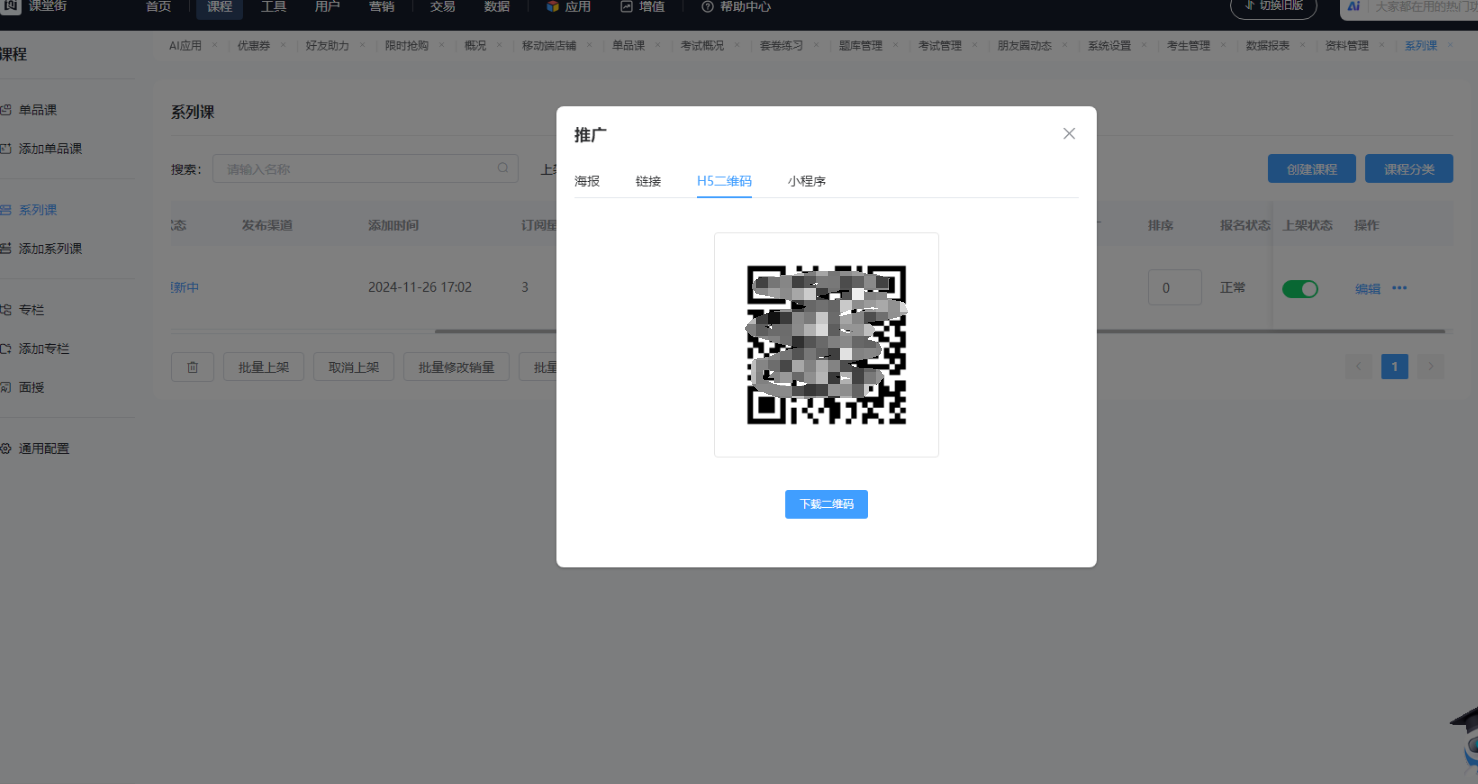Switch to the 考生管理 page tab
Image resolution: width=1478 pixels, height=784 pixels.
click(1189, 46)
